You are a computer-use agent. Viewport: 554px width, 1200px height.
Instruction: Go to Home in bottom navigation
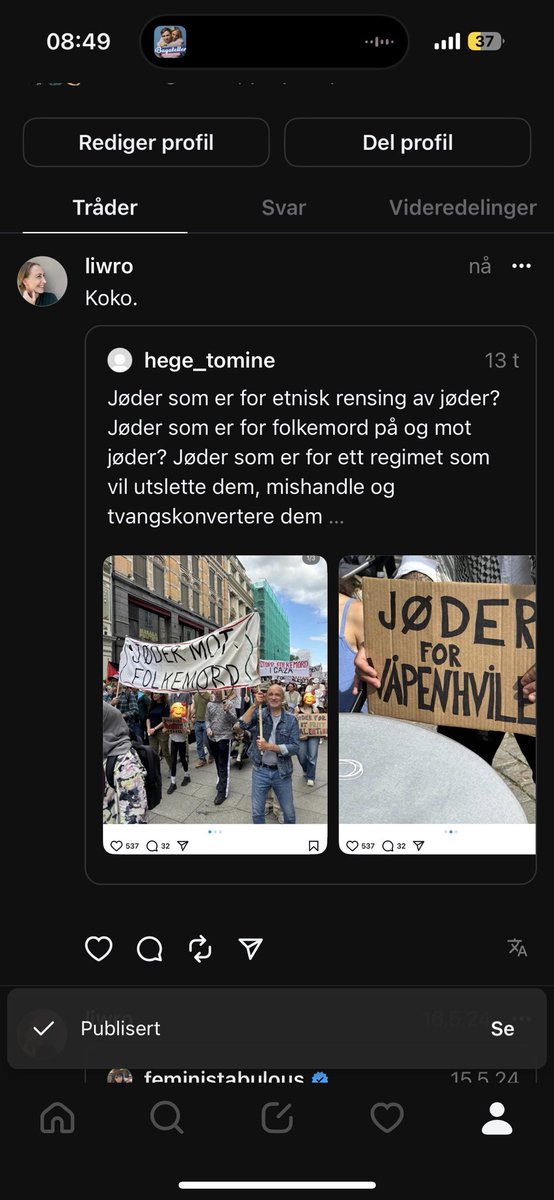click(57, 1118)
